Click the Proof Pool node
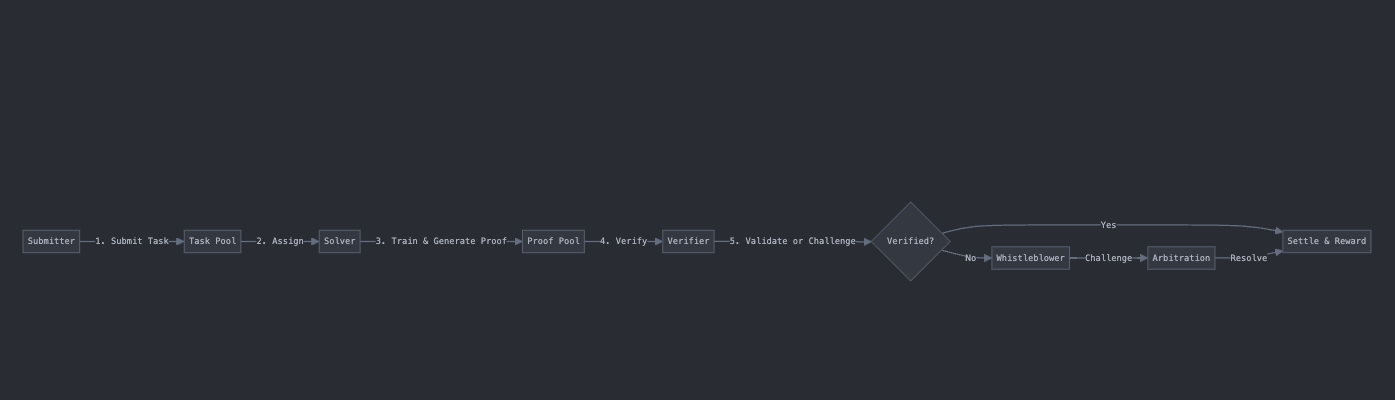Image resolution: width=1395 pixels, height=400 pixels. (553, 241)
